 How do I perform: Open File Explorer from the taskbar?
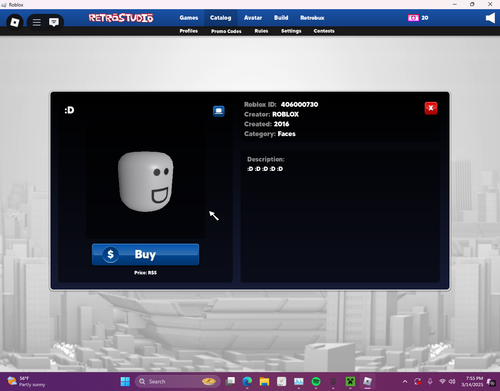tap(264, 381)
